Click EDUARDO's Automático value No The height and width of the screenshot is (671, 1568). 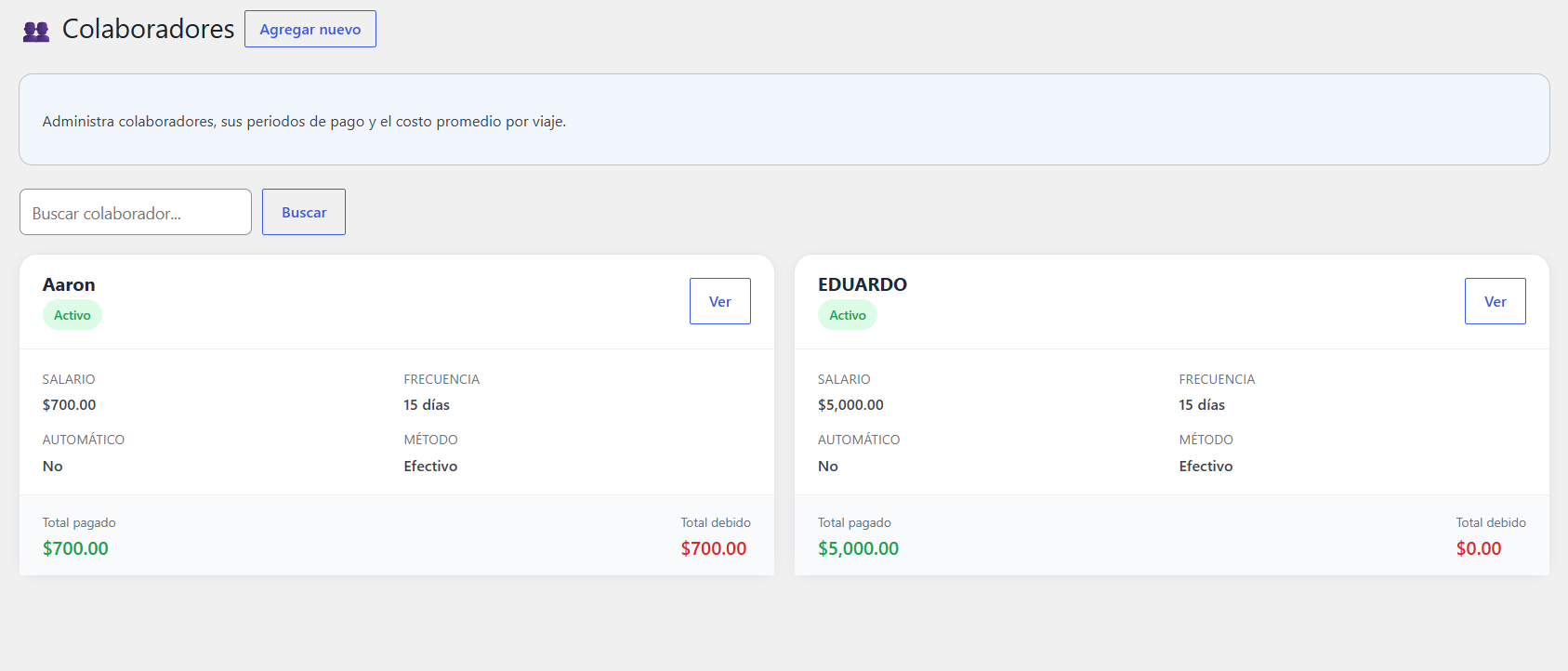[828, 466]
